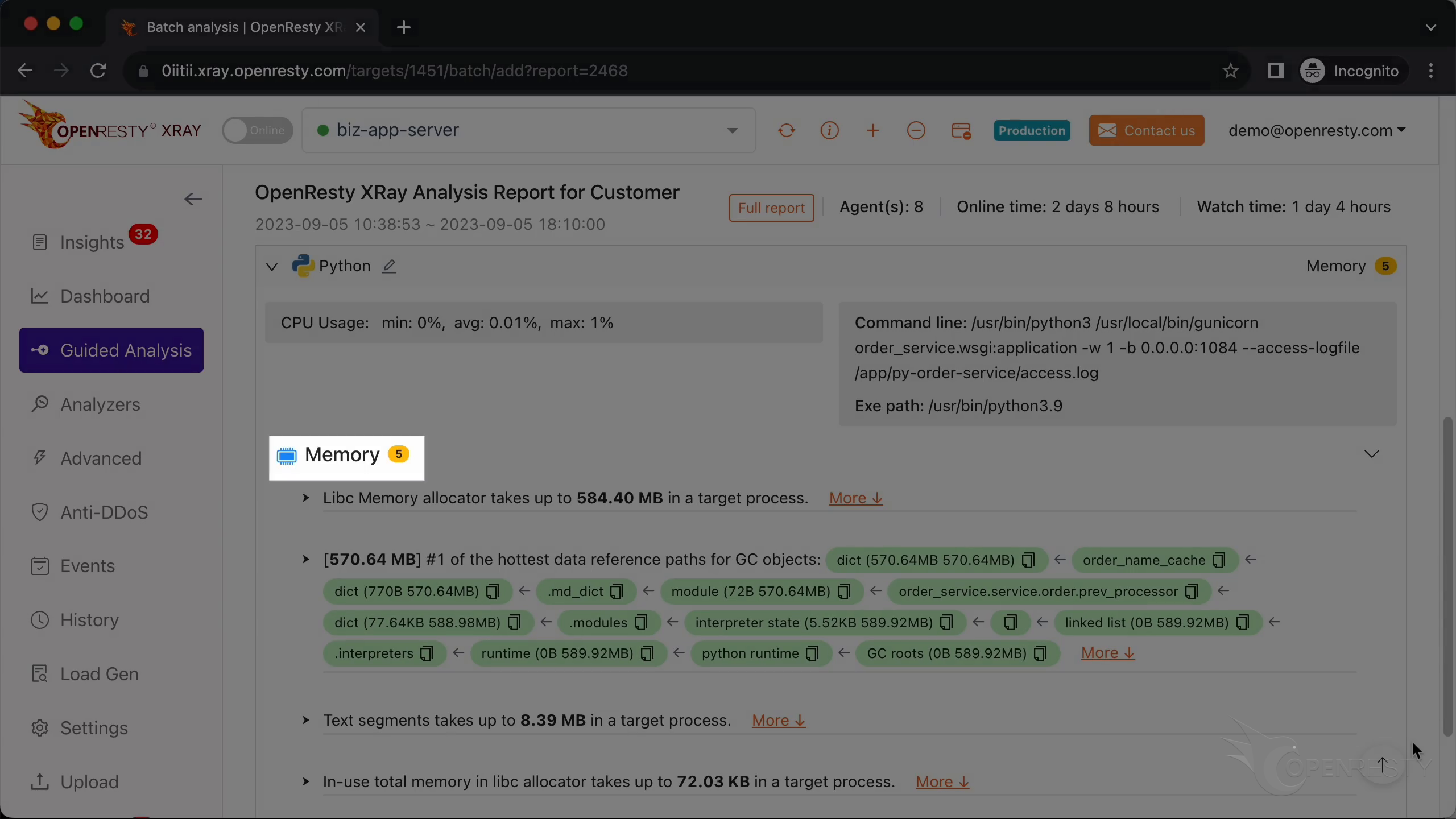Collapse the Python section chevron
Screen dimensions: 1456x819
click(x=272, y=266)
